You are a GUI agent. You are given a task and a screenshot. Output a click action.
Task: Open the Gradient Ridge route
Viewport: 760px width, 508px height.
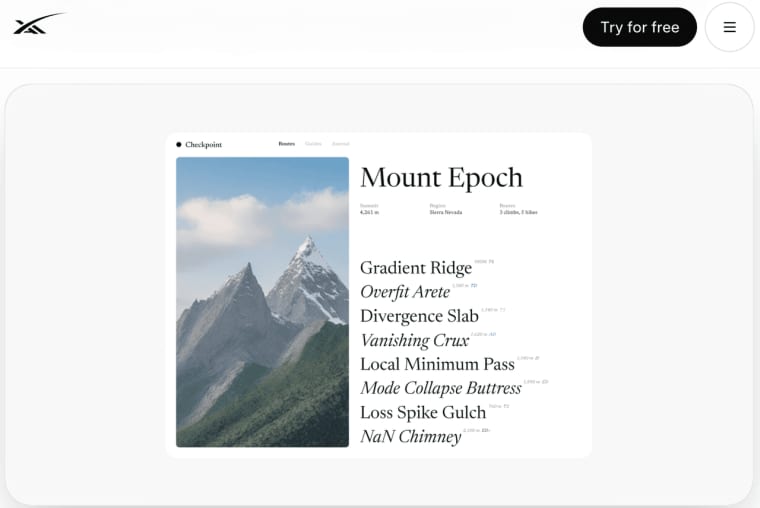416,268
